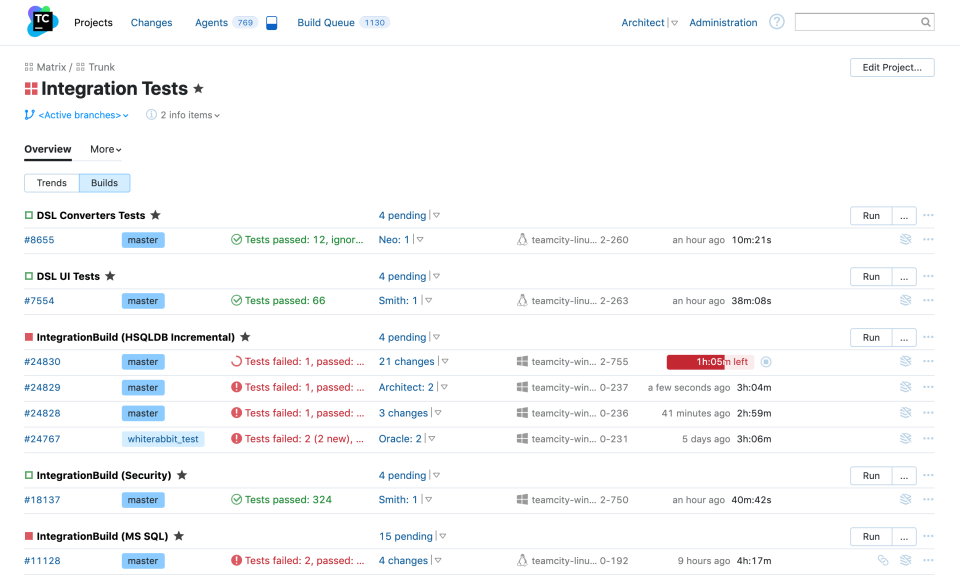Click the agents pool status icon

[x=271, y=23]
